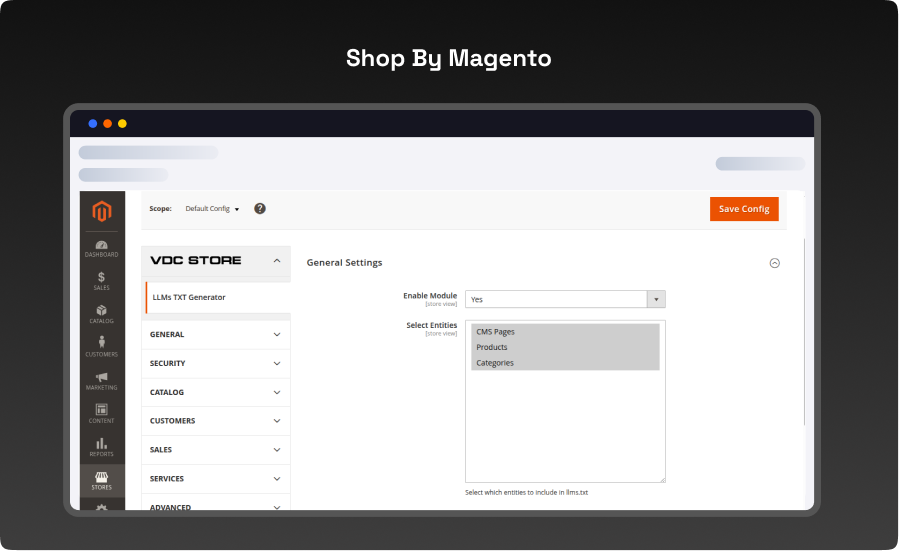The width and height of the screenshot is (899, 551).
Task: Collapse the General Settings panel
Action: 774,263
